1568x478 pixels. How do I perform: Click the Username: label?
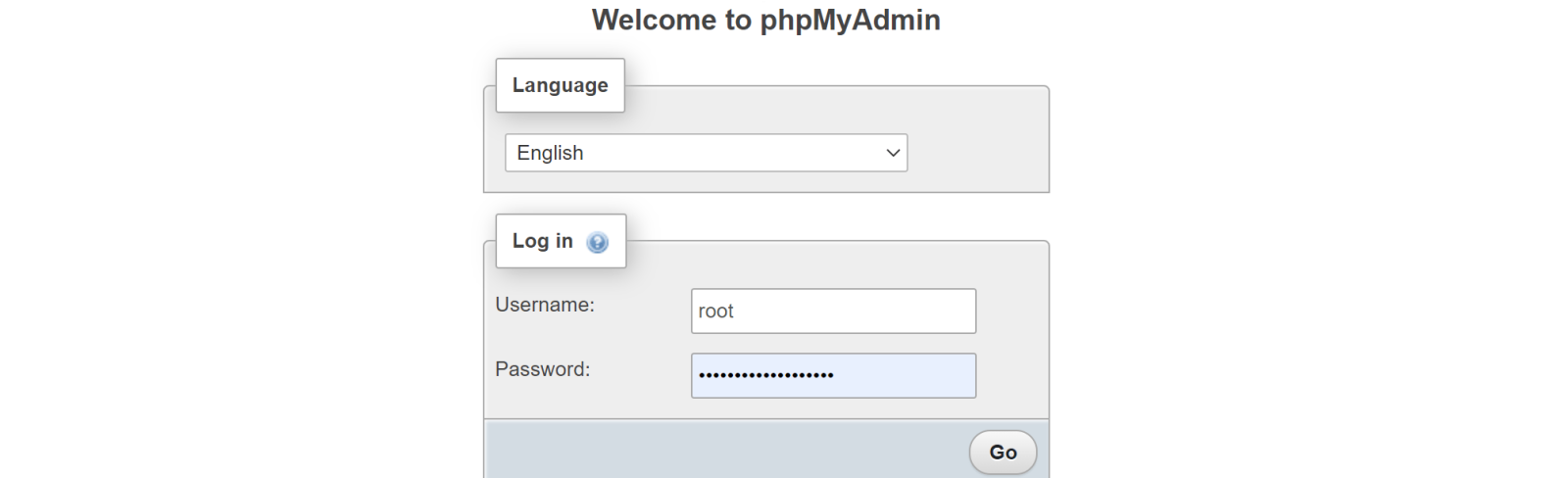545,305
